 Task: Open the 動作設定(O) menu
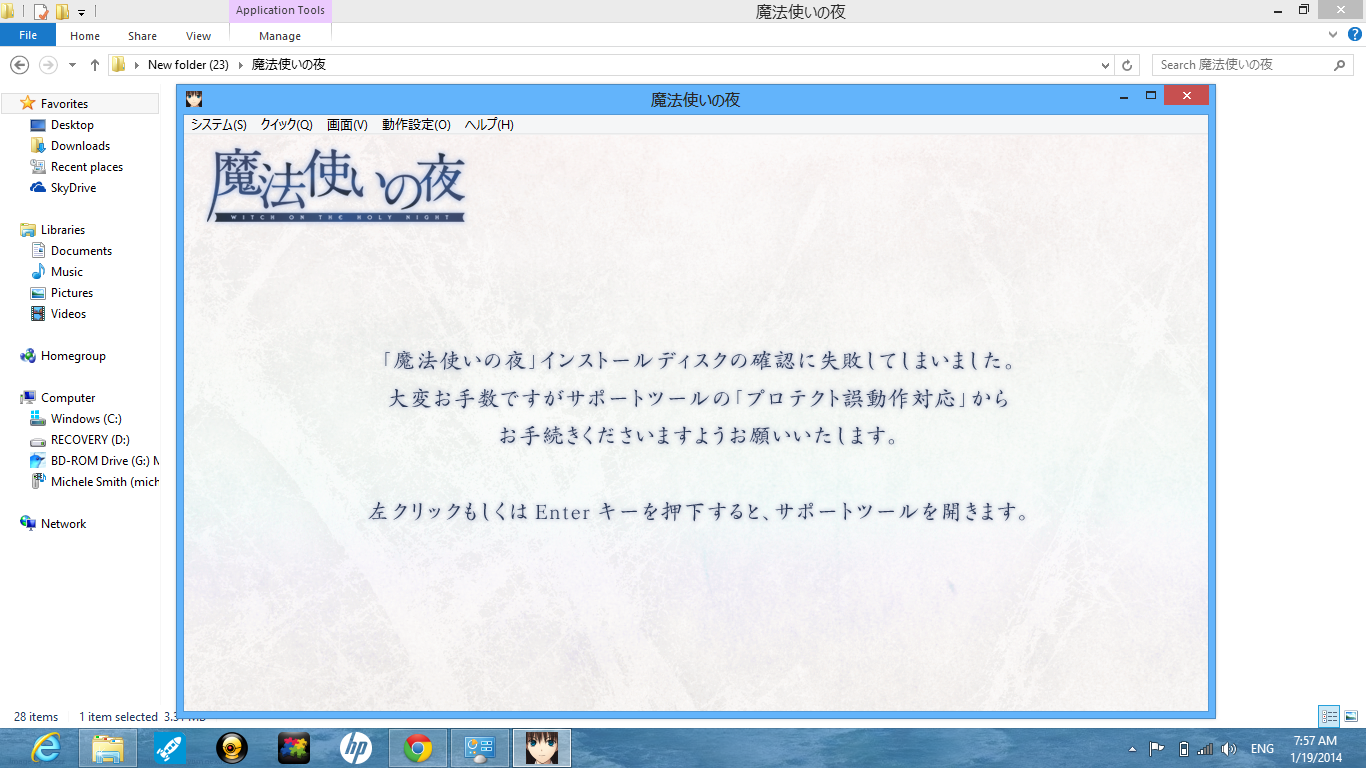pyautogui.click(x=416, y=125)
